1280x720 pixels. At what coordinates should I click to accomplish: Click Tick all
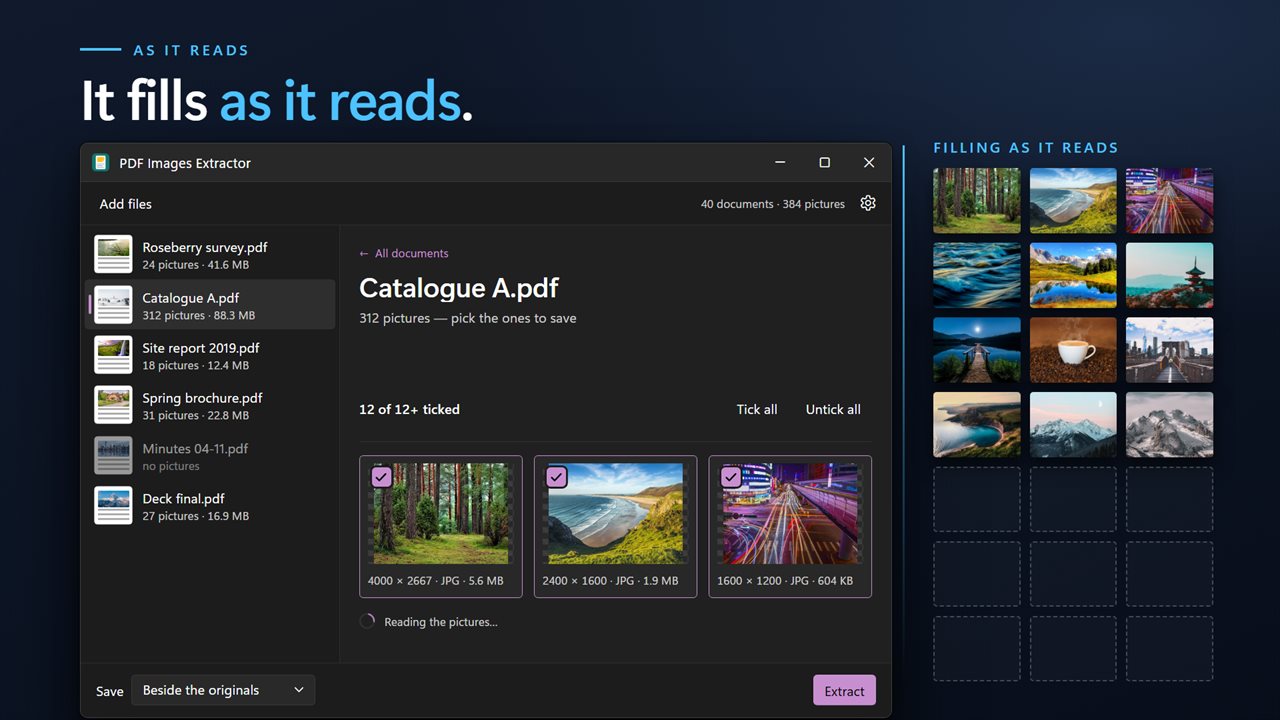click(x=757, y=409)
